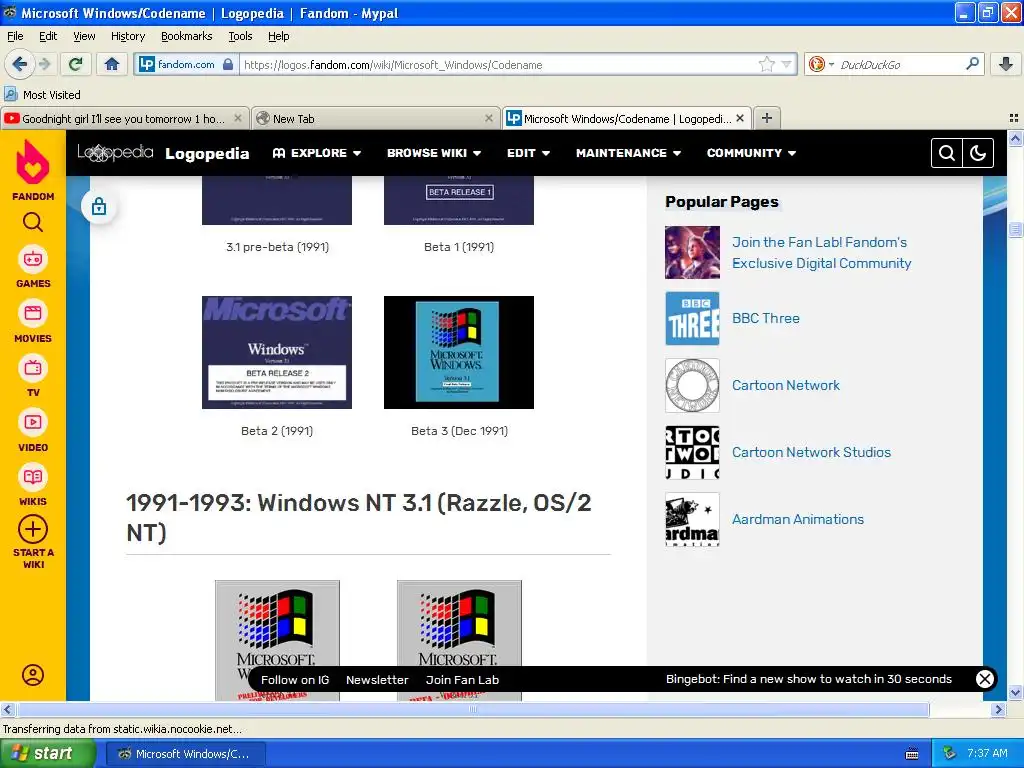Close the Goodnight girl YouTube tab
This screenshot has width=1024, height=768.
pos(238,118)
